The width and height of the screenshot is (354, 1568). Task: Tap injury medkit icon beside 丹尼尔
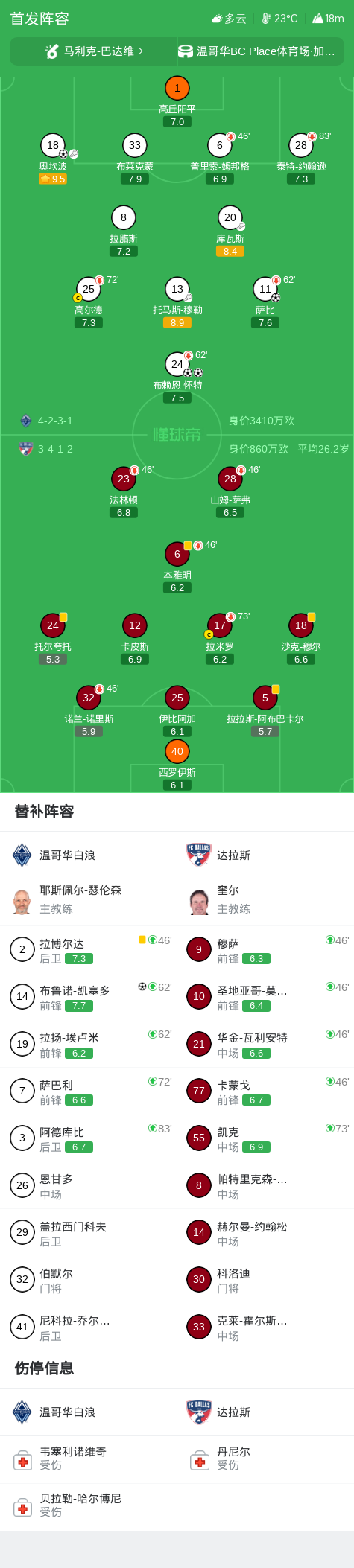199,1459
